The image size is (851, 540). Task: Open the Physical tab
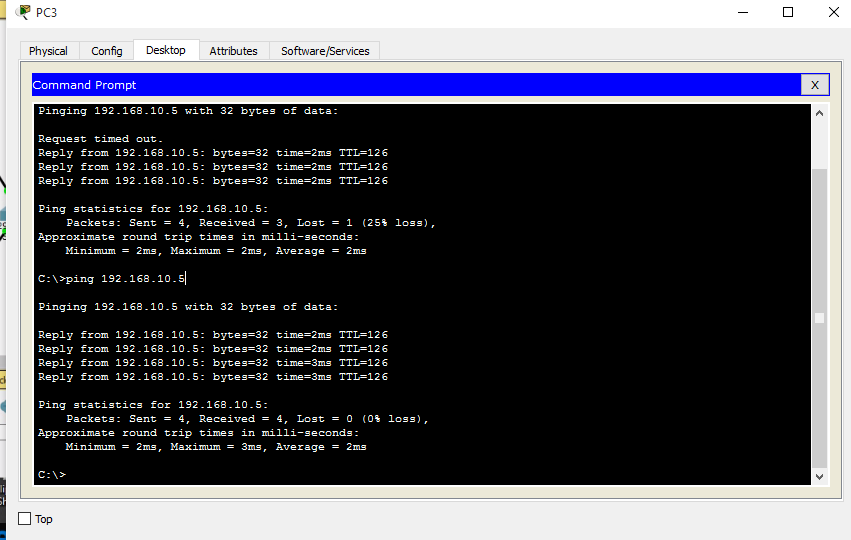48,51
